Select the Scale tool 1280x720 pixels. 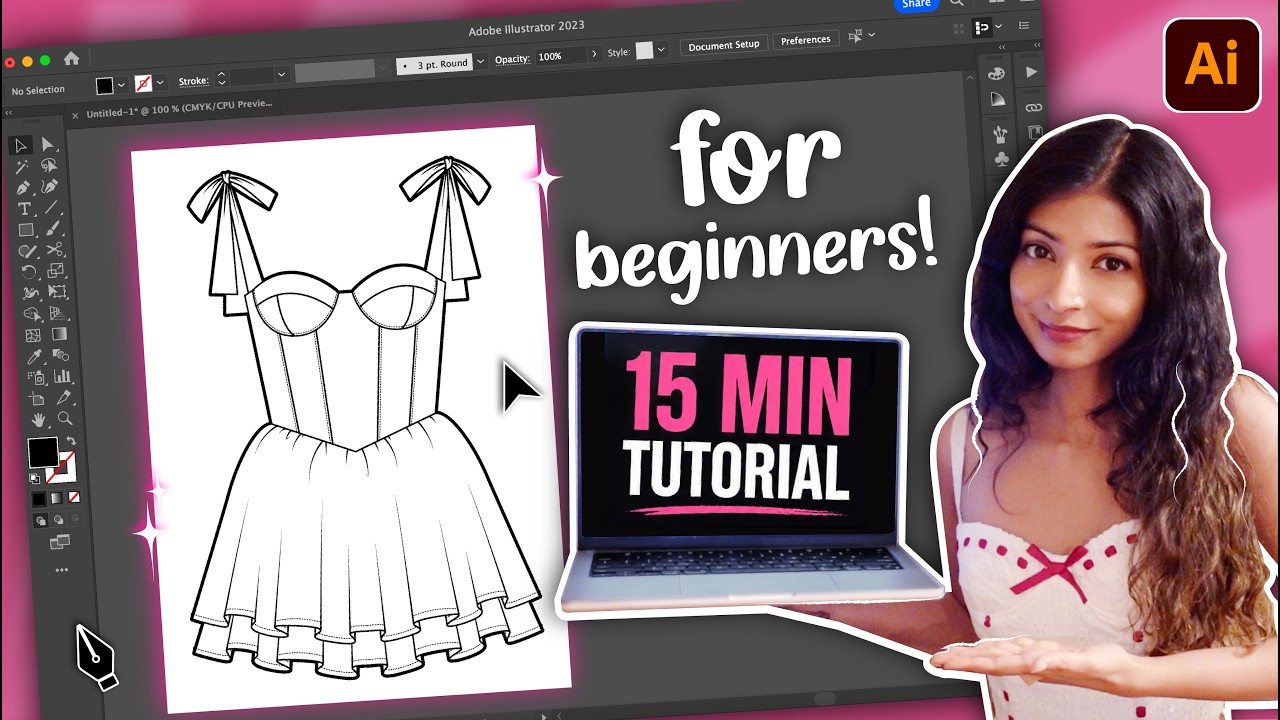56,271
